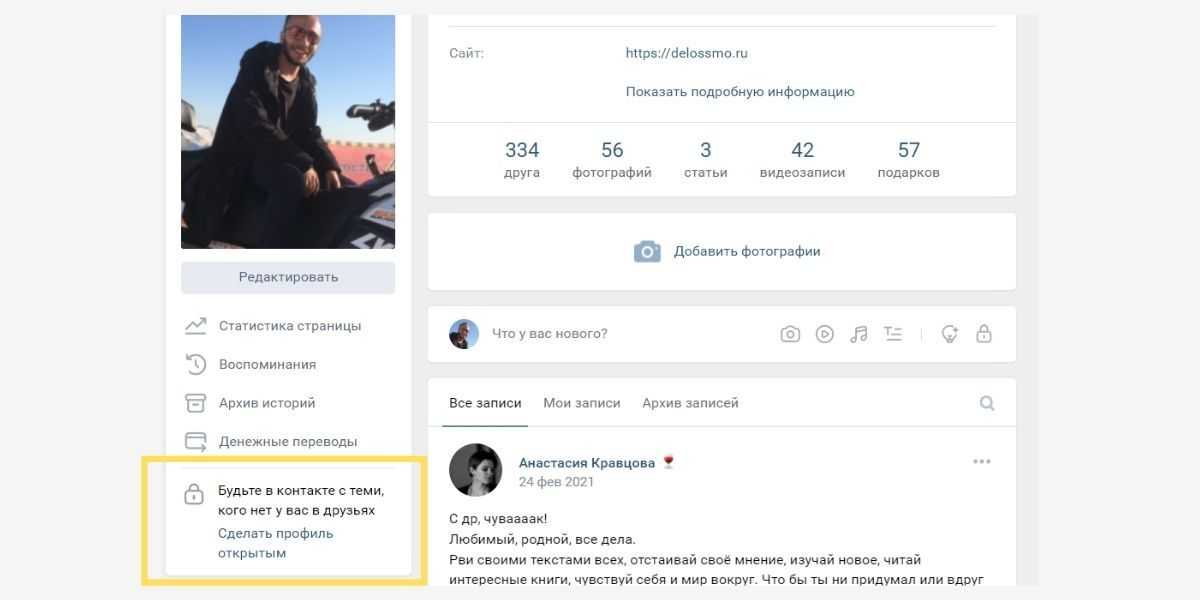
Task: Click the lightbulb icon in post box
Action: 950,334
